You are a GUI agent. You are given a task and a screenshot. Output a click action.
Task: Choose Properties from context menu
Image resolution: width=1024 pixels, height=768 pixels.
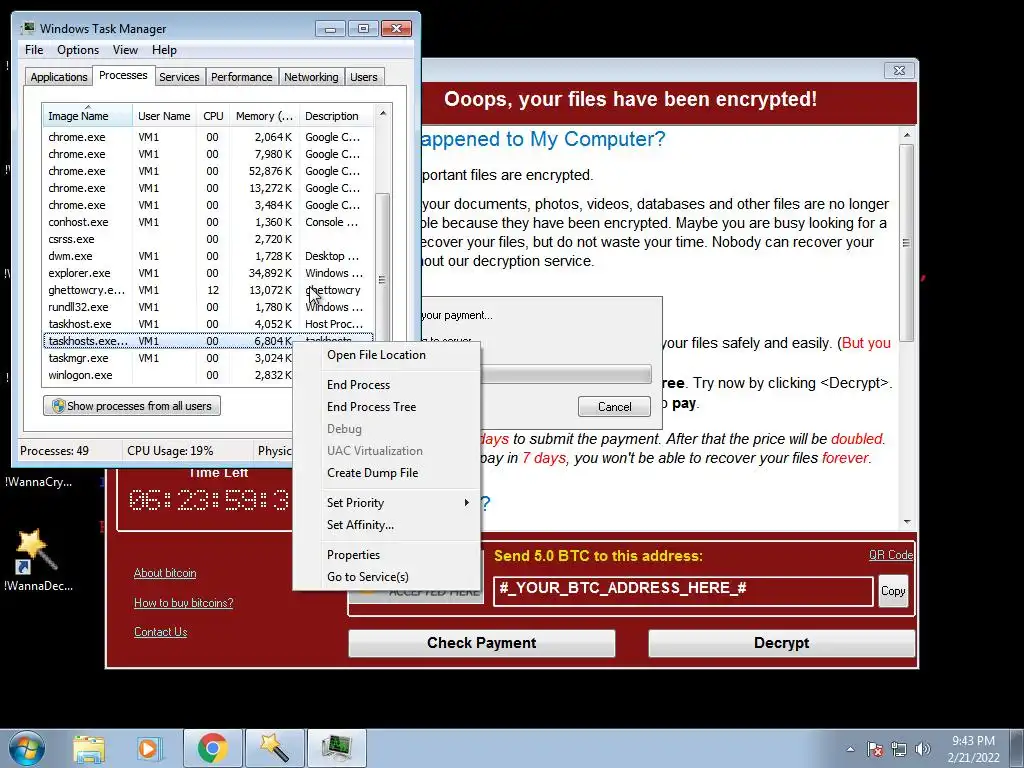pos(387,555)
